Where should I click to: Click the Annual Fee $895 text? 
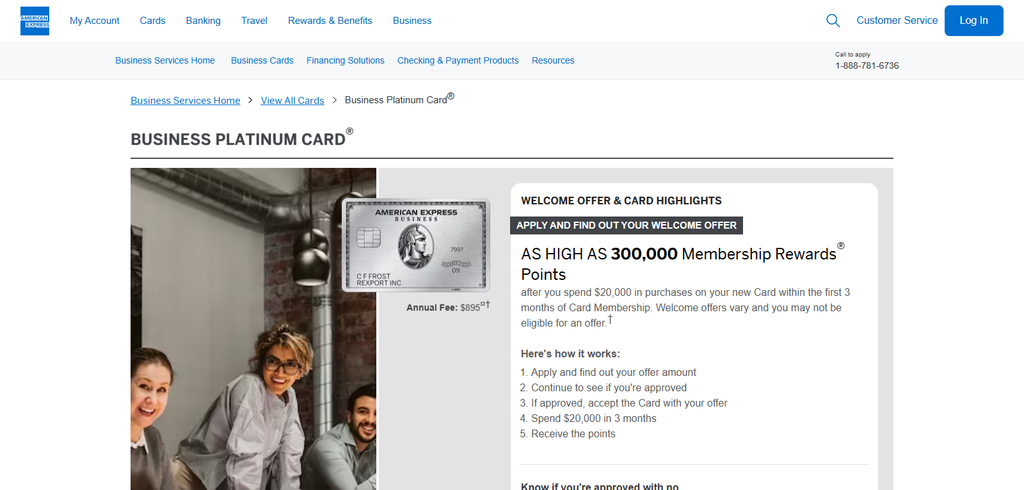tap(448, 306)
